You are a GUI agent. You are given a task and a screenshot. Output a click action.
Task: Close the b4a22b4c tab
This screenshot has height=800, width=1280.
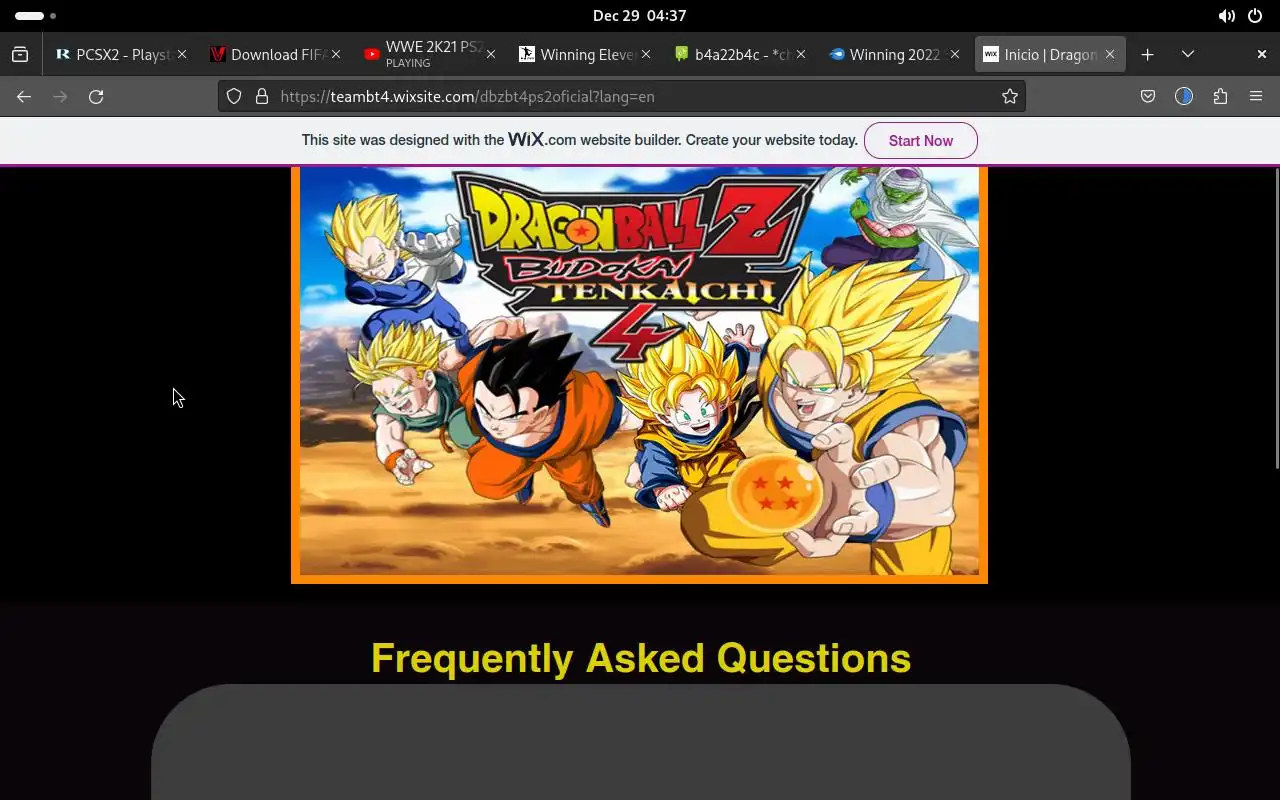click(x=800, y=55)
